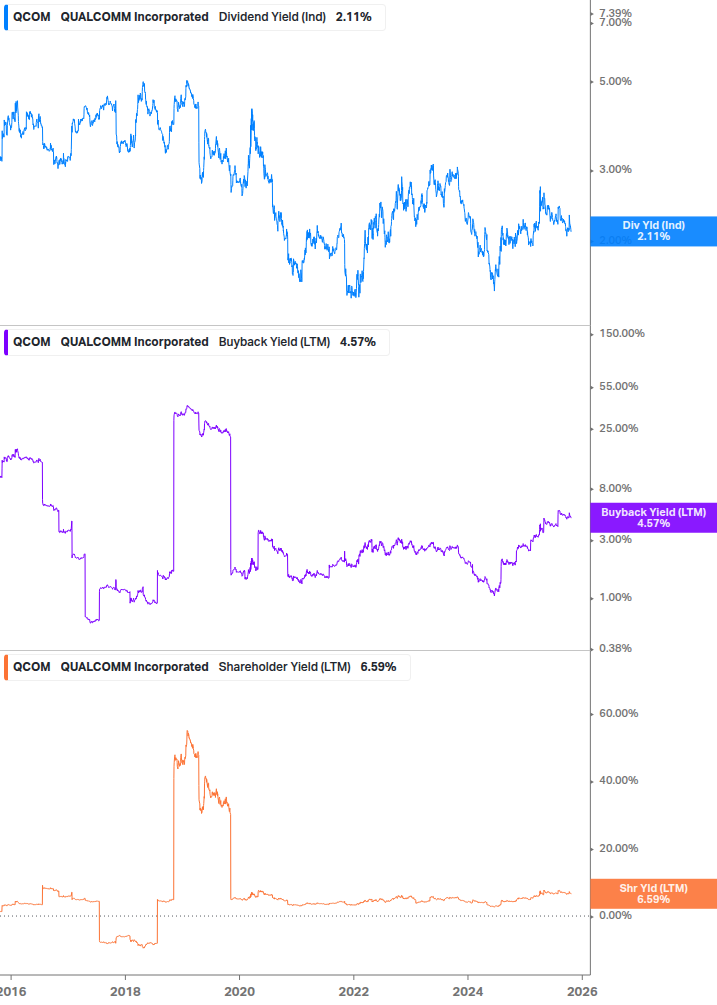Image resolution: width=717 pixels, height=1005 pixels.
Task: Click the 'Shareholder Yield (LTM)' metric label
Action: pyautogui.click(x=284, y=667)
